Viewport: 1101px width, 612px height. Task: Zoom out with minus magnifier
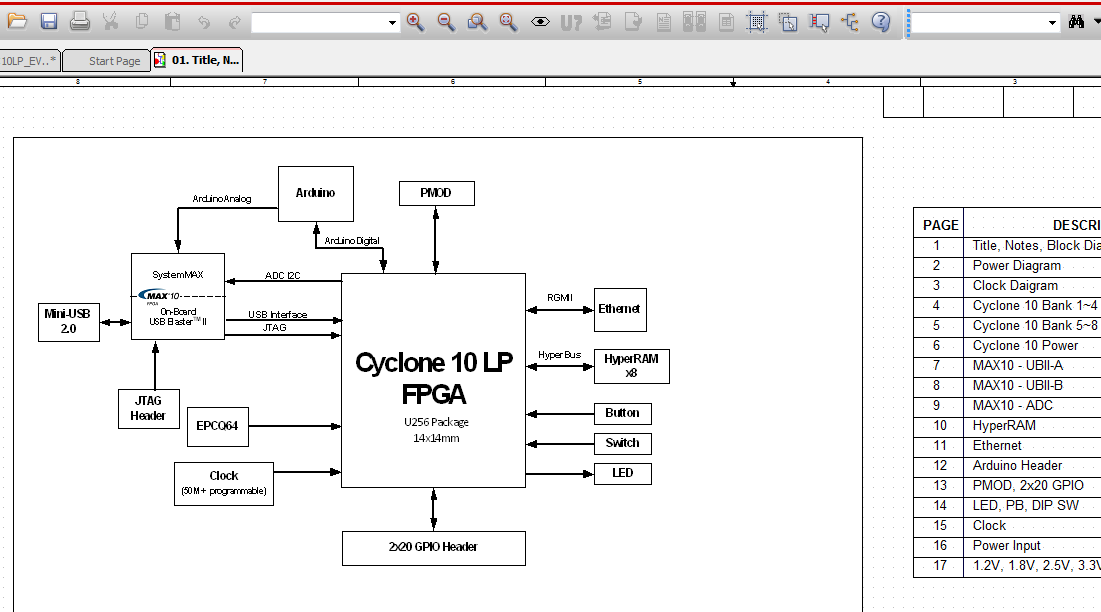click(446, 22)
